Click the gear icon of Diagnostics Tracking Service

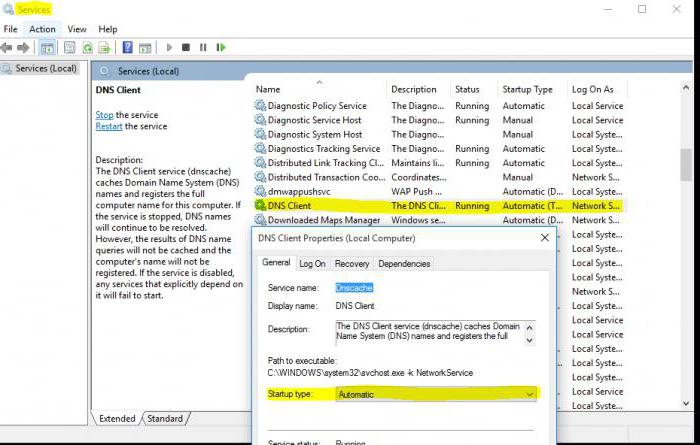click(x=260, y=148)
